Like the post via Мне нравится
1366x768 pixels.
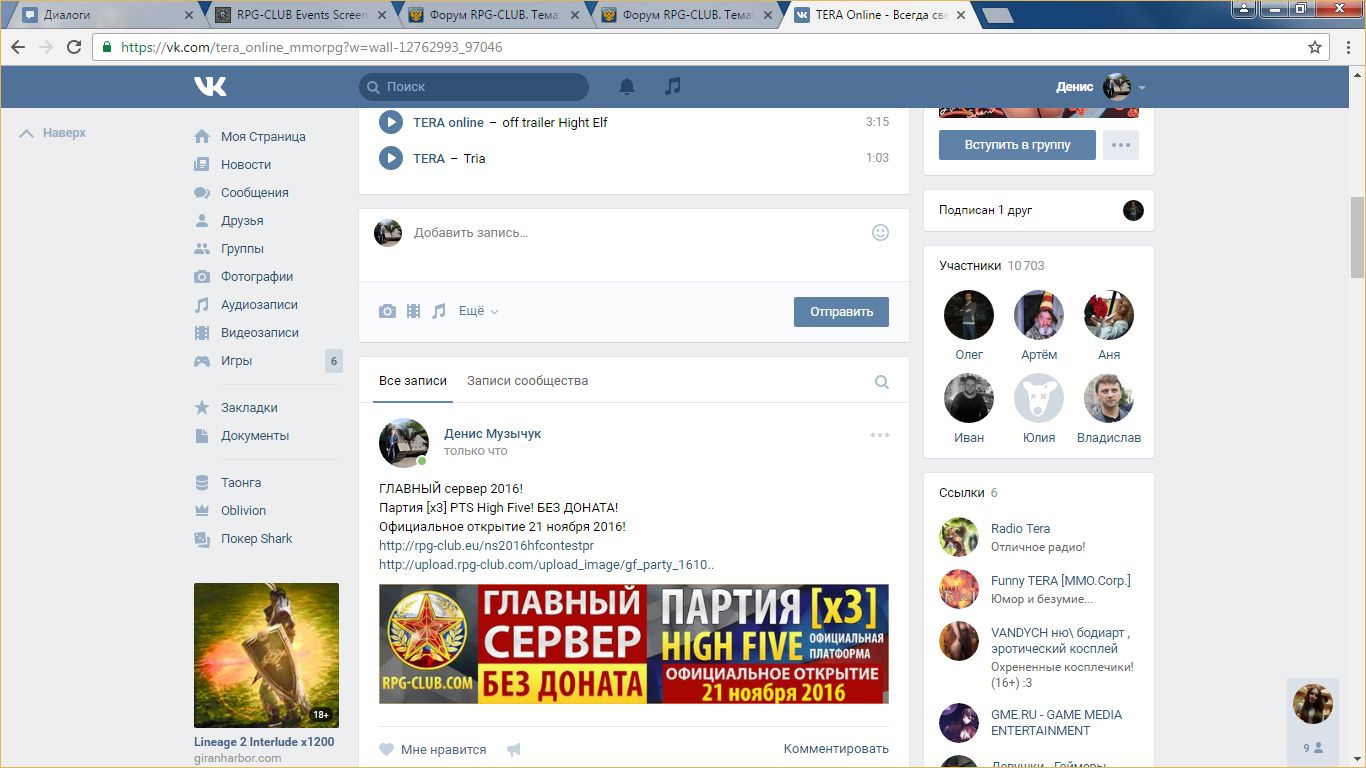point(433,749)
